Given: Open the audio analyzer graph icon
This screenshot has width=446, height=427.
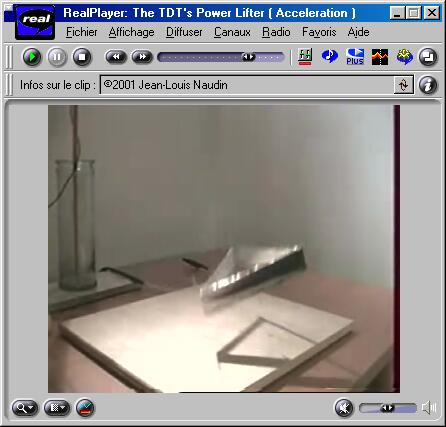Looking at the screenshot, I should (x=380, y=57).
